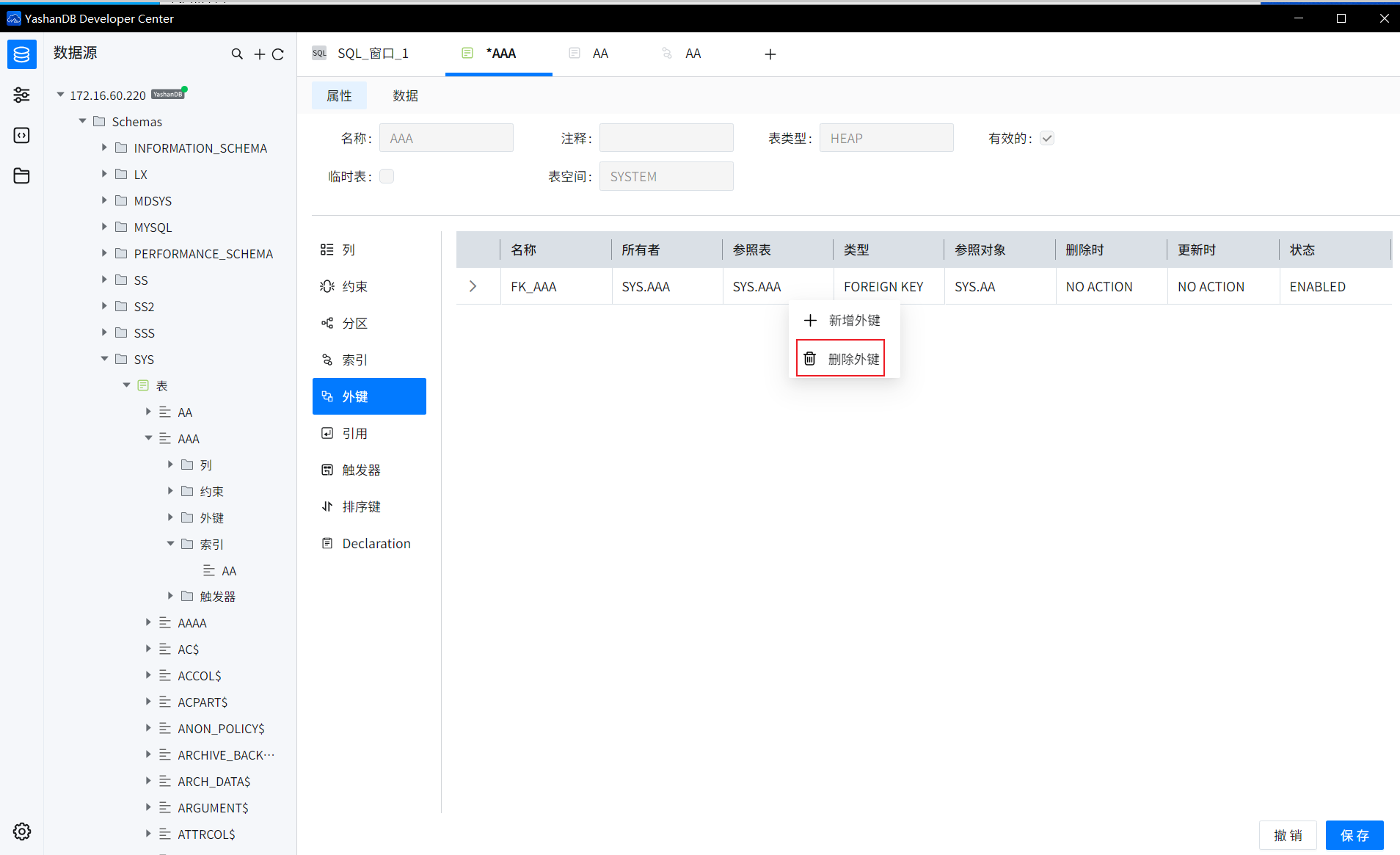1400x855 pixels.
Task: Refresh the data source tree
Action: [x=278, y=54]
